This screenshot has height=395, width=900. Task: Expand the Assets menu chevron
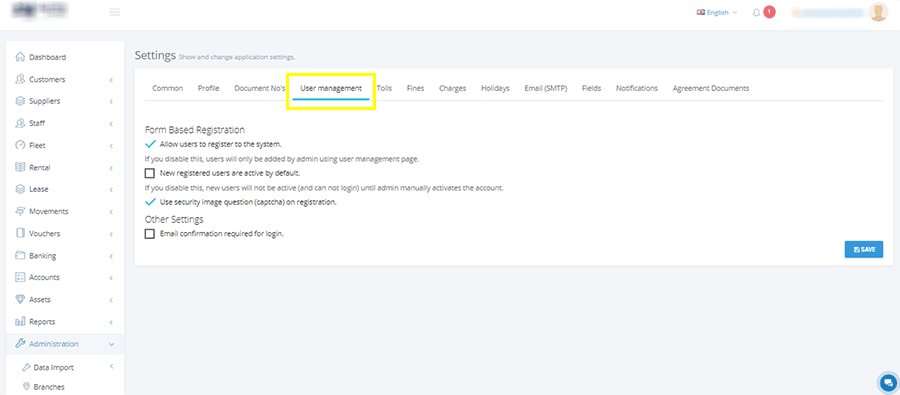pyautogui.click(x=111, y=300)
